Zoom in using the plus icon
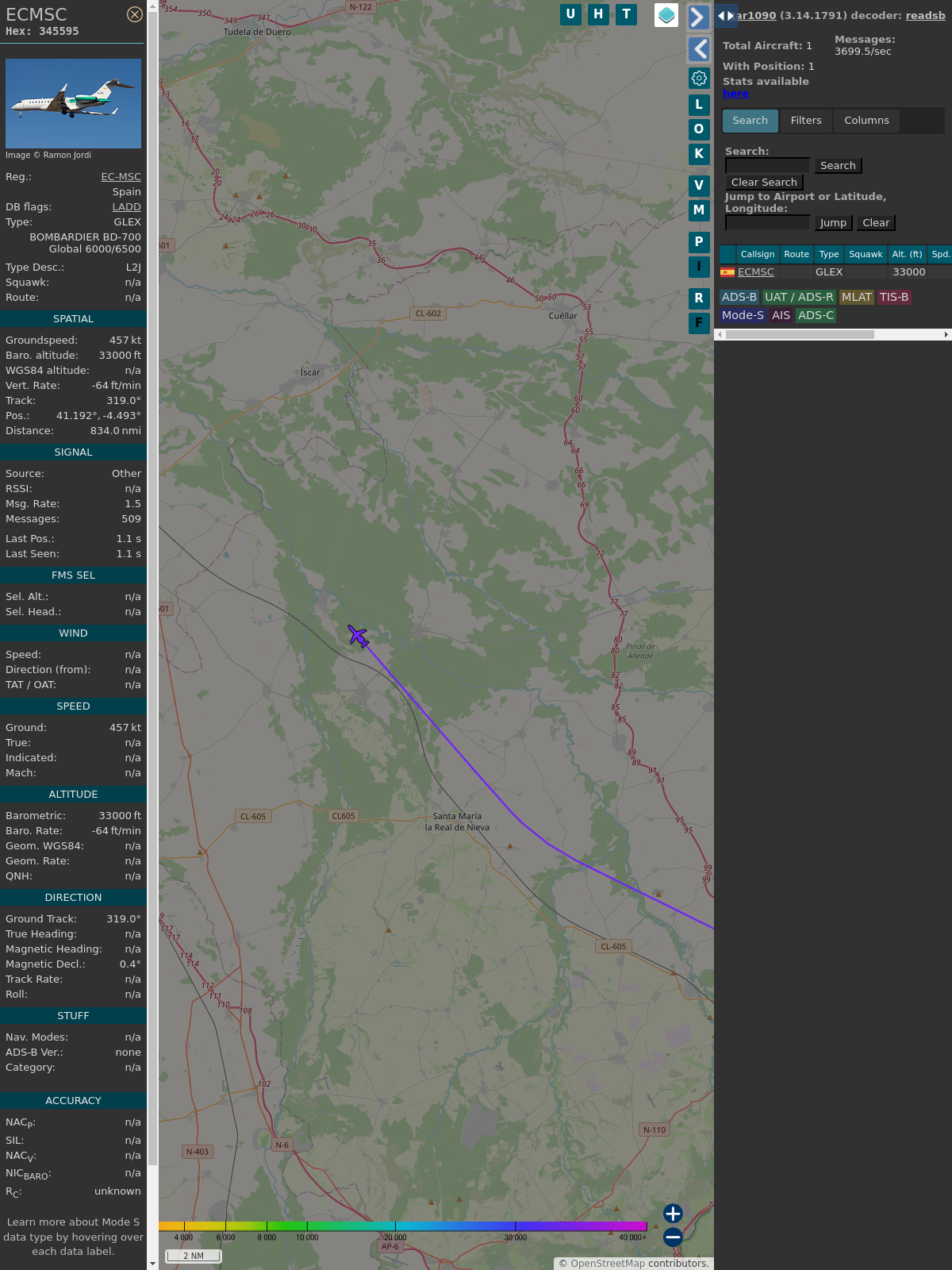The height and width of the screenshot is (1270, 952). pyautogui.click(x=673, y=1213)
